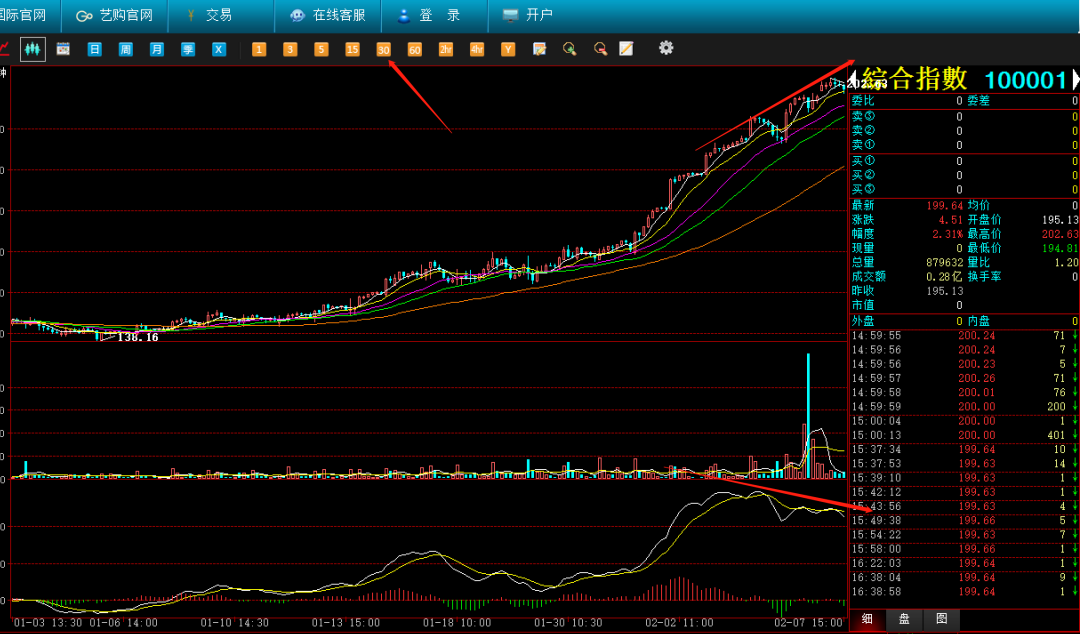This screenshot has height=634, width=1080.
Task: Select the candlestick chart icon
Action: pyautogui.click(x=33, y=49)
